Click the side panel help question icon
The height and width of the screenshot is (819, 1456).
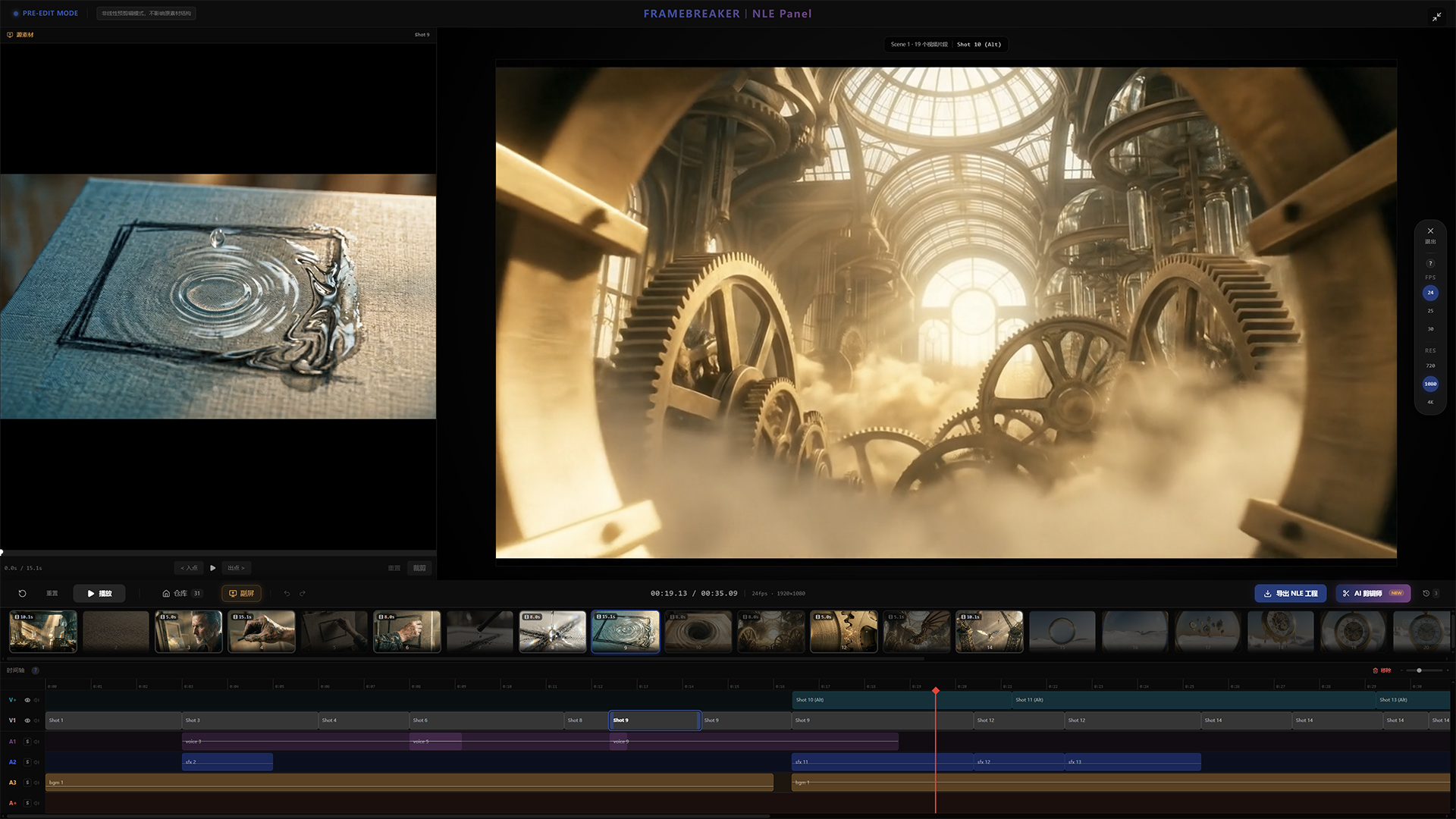[1430, 264]
